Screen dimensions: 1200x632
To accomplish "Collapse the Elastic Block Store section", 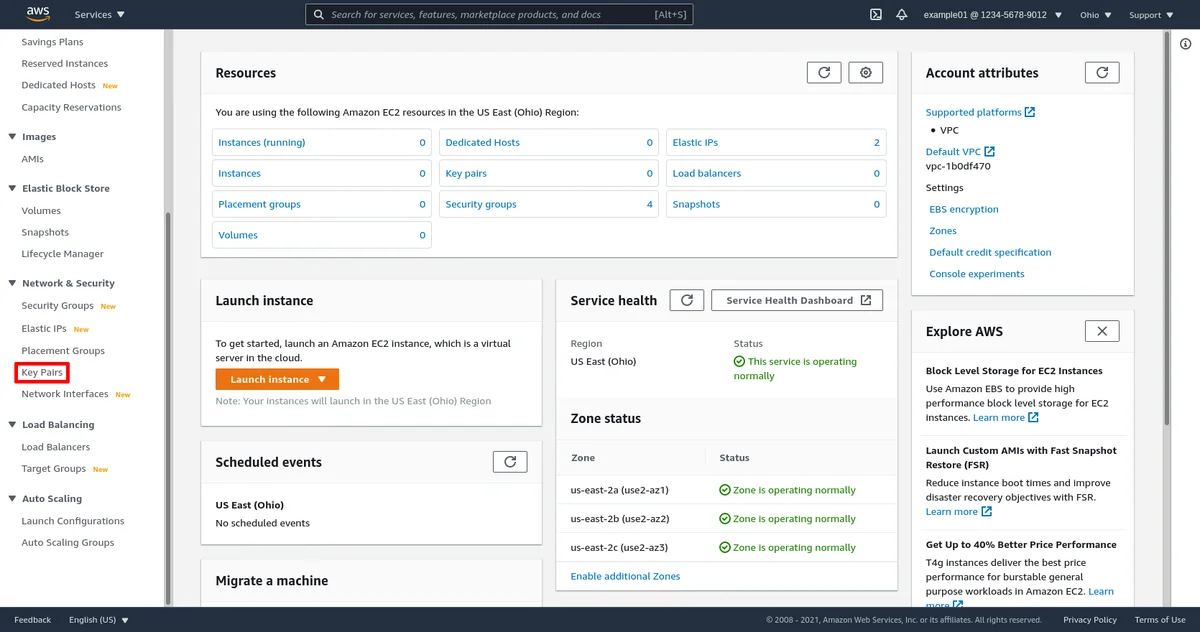I will click(x=13, y=188).
